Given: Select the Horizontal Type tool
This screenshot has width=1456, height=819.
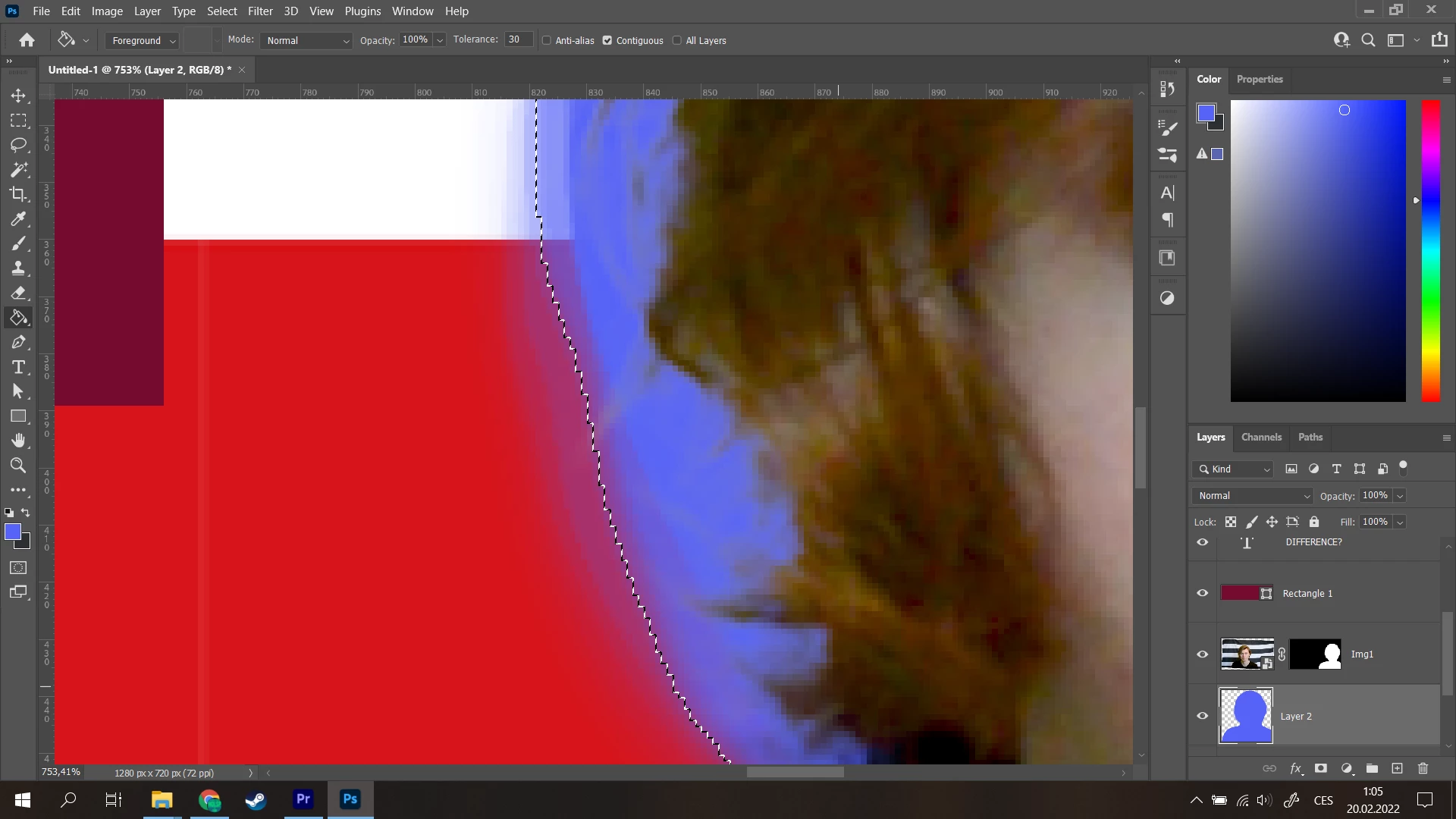Looking at the screenshot, I should [x=18, y=367].
